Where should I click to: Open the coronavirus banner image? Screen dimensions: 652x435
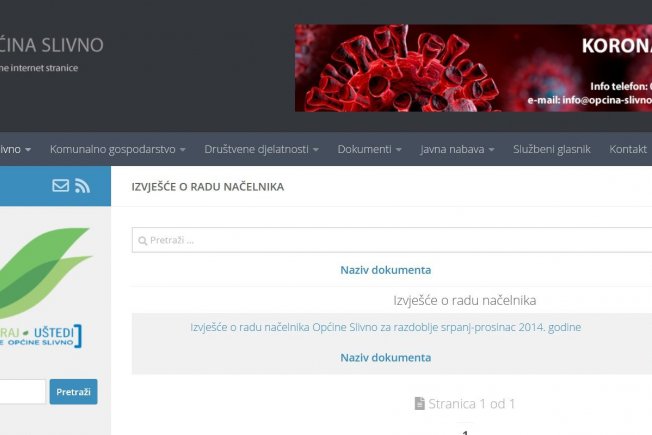[x=473, y=68]
